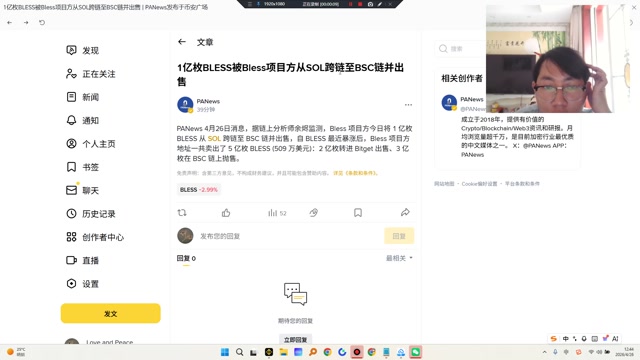Take a screenshot with the recorder camera icon
This screenshot has width=640, height=360.
tap(370, 4)
